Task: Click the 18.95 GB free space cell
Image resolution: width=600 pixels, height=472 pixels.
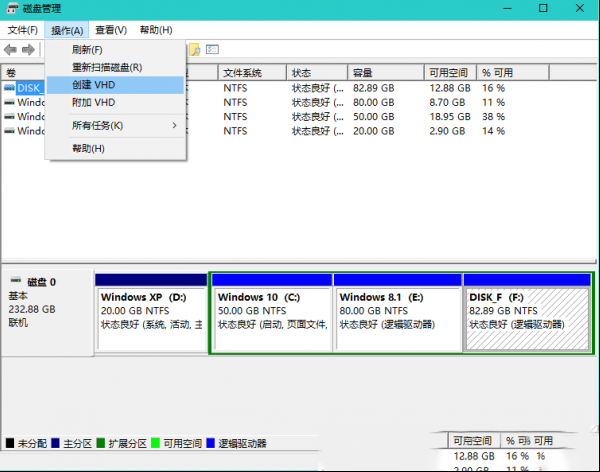Action: [x=450, y=117]
